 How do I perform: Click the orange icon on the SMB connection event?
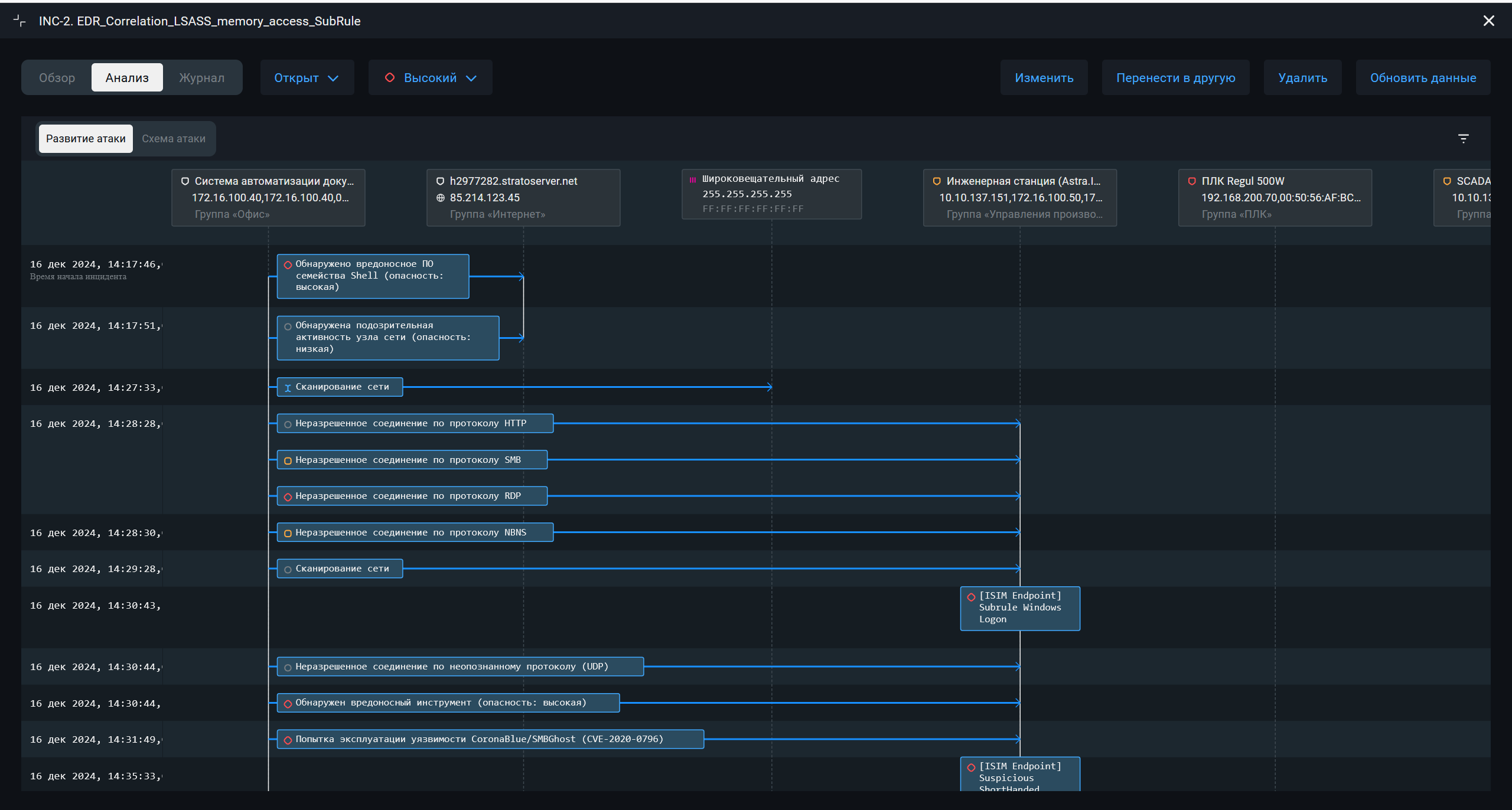(x=288, y=460)
